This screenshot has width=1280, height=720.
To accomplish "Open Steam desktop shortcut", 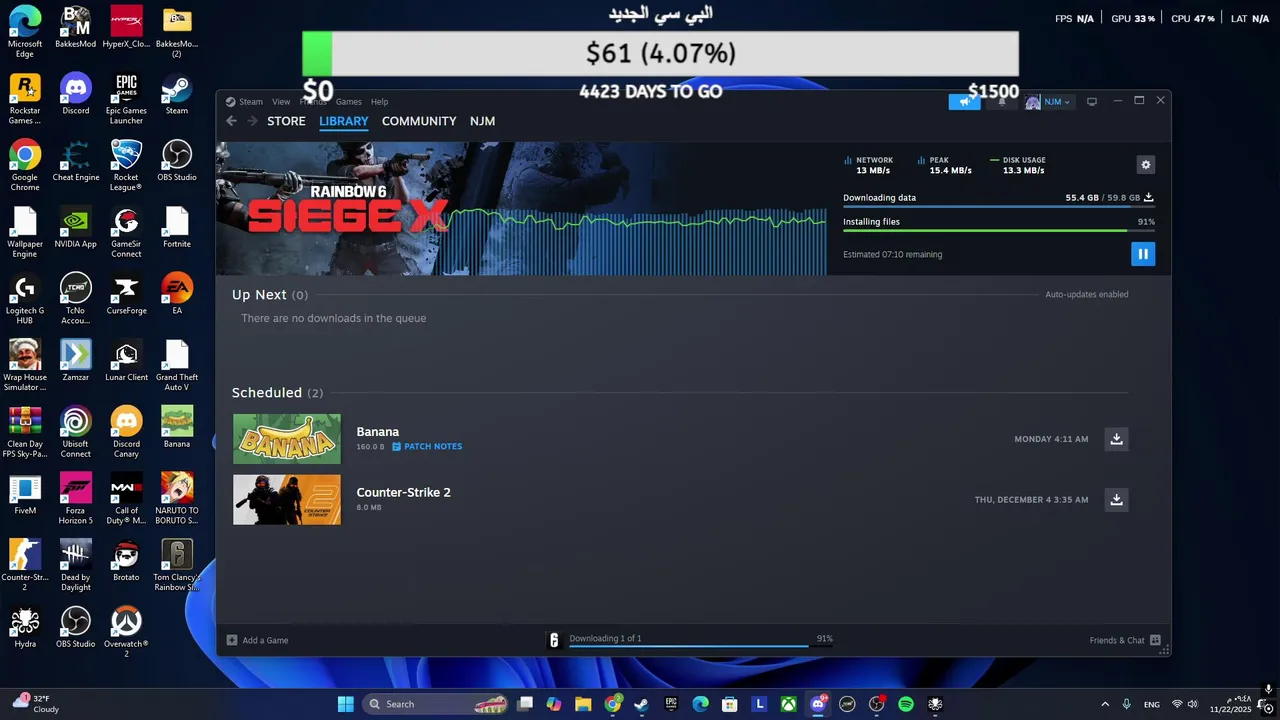I will (x=177, y=94).
